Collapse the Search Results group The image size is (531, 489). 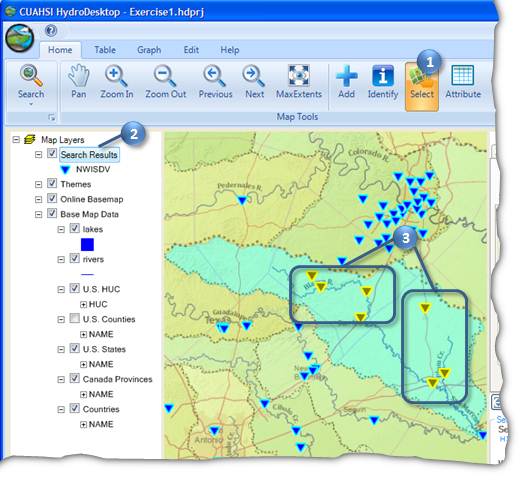click(x=39, y=154)
